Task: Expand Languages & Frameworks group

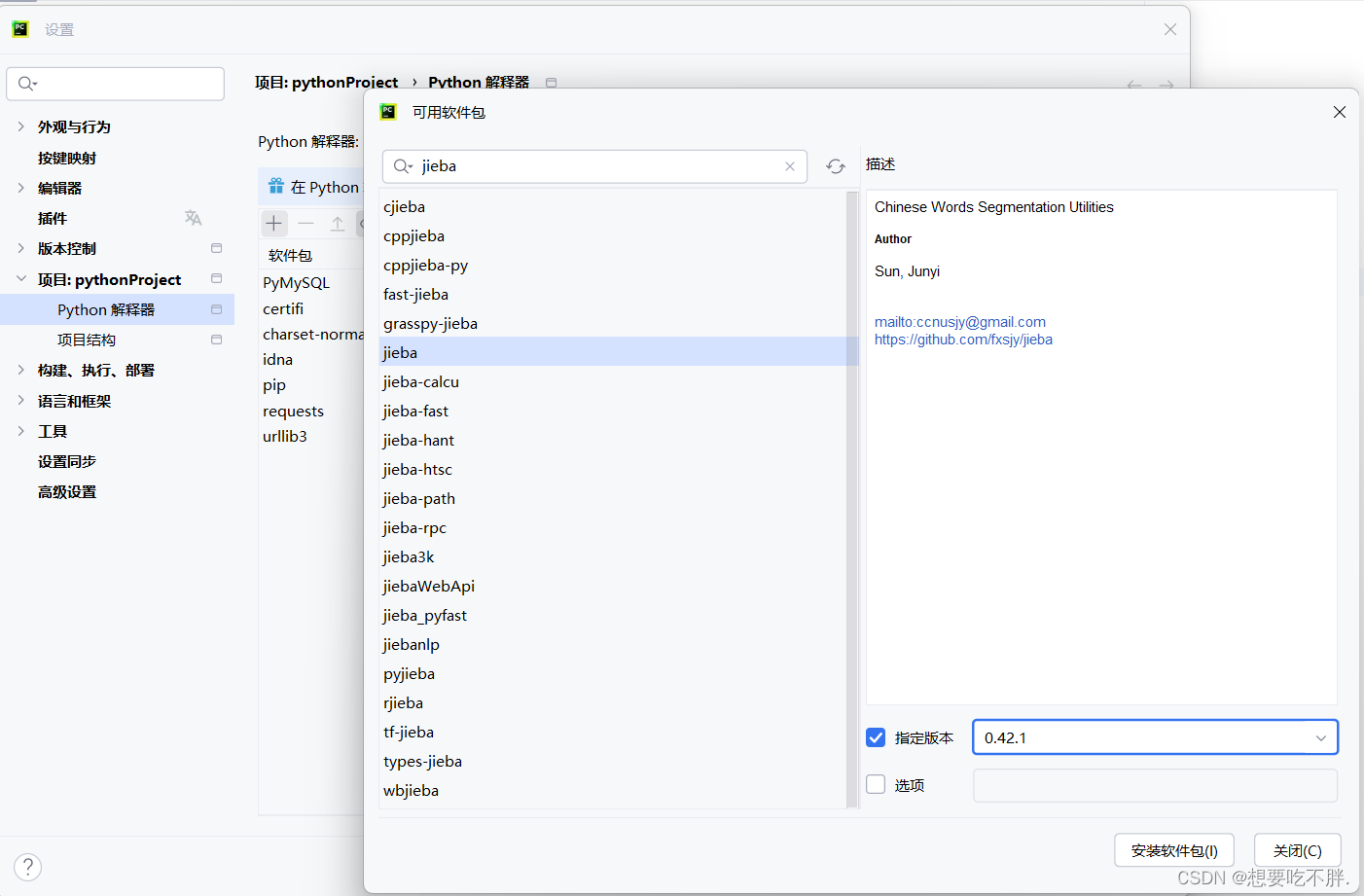Action: click(x=21, y=401)
